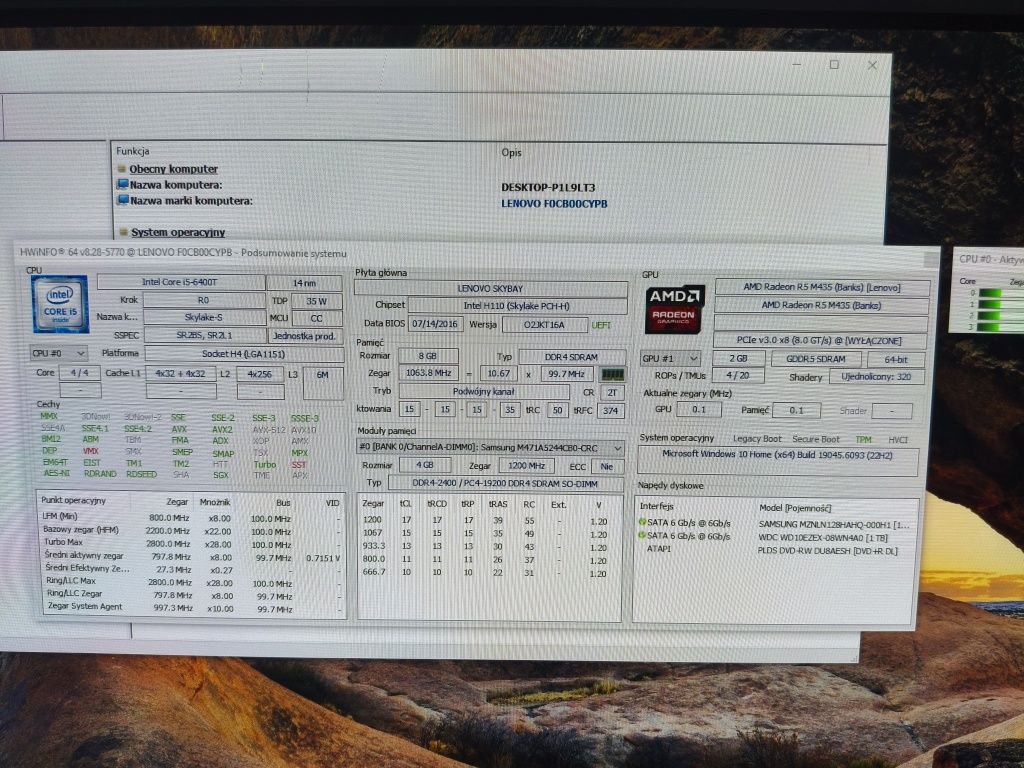Click the icon beside Nazwa komputera
The height and width of the screenshot is (768, 1024).
point(122,185)
